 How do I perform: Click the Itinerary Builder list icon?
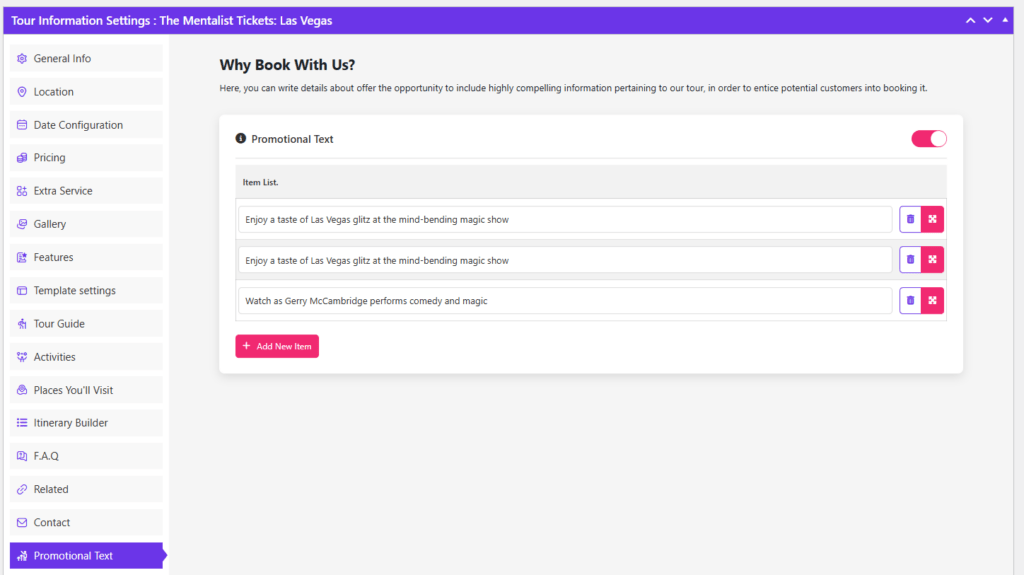pos(22,423)
